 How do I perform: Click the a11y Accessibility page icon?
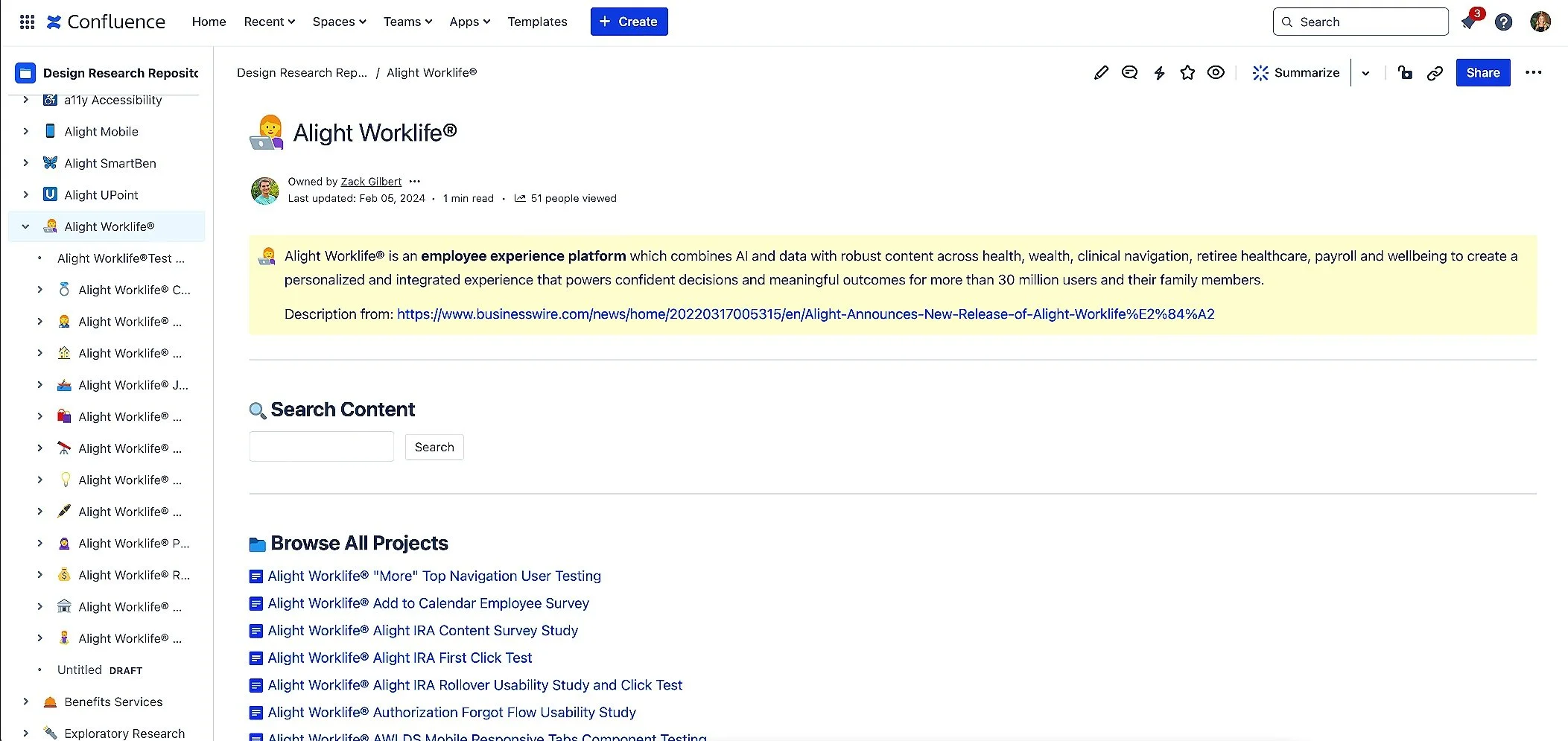[50, 100]
